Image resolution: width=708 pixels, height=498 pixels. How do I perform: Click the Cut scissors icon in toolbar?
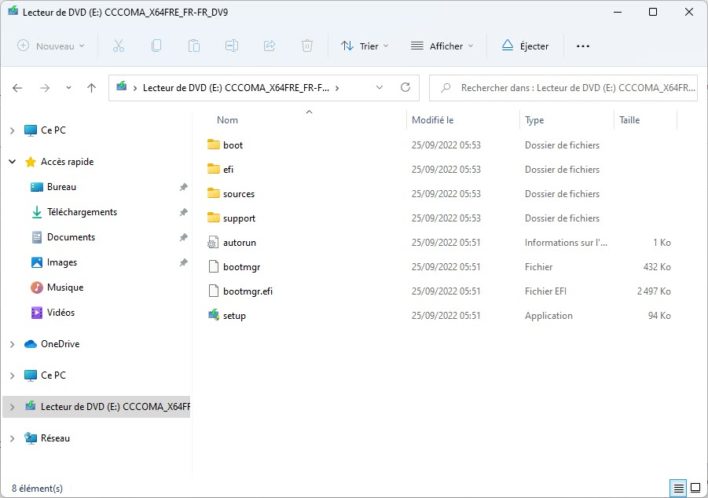(118, 46)
